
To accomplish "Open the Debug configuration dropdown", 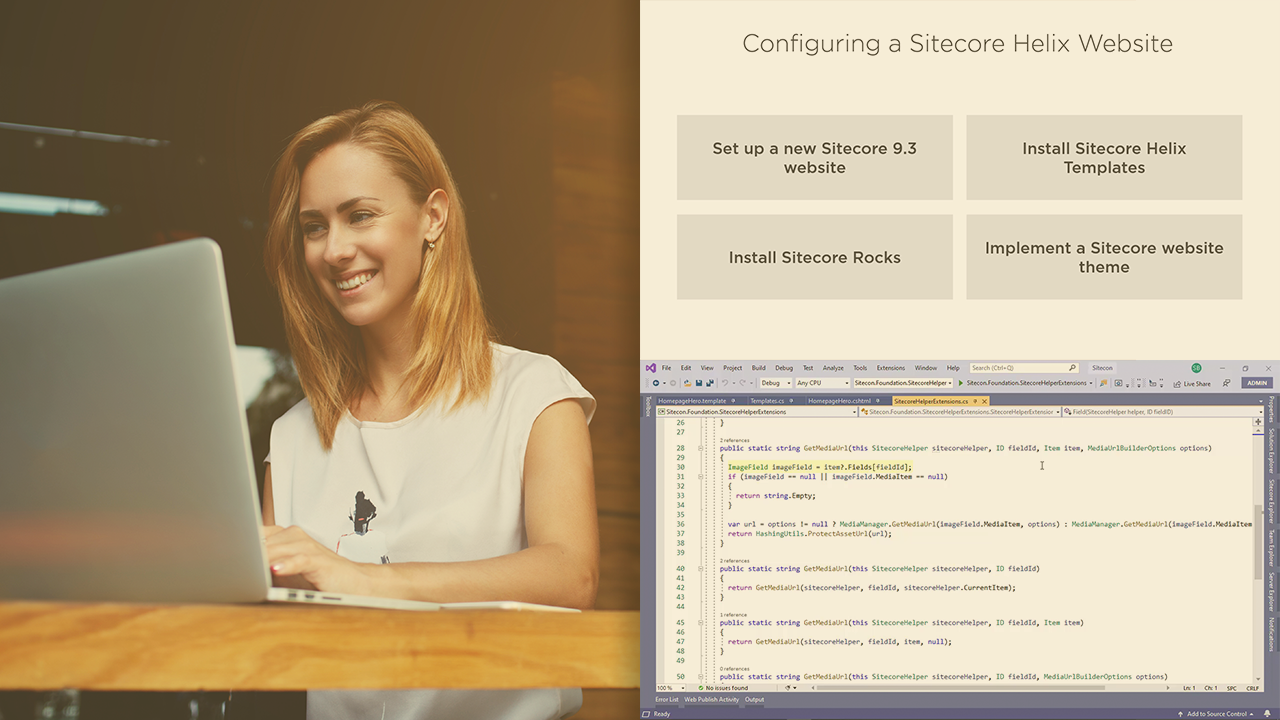I will click(776, 383).
